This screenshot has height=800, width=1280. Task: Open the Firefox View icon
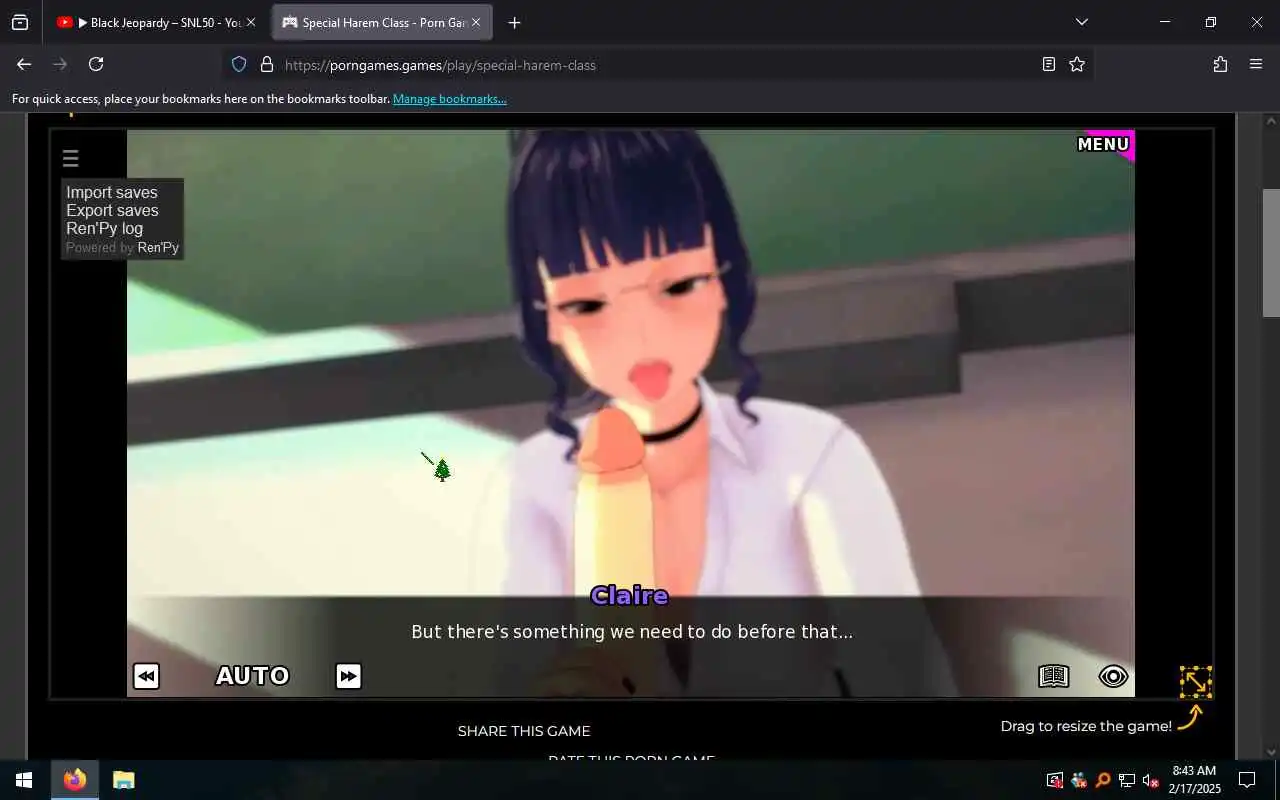tap(20, 22)
